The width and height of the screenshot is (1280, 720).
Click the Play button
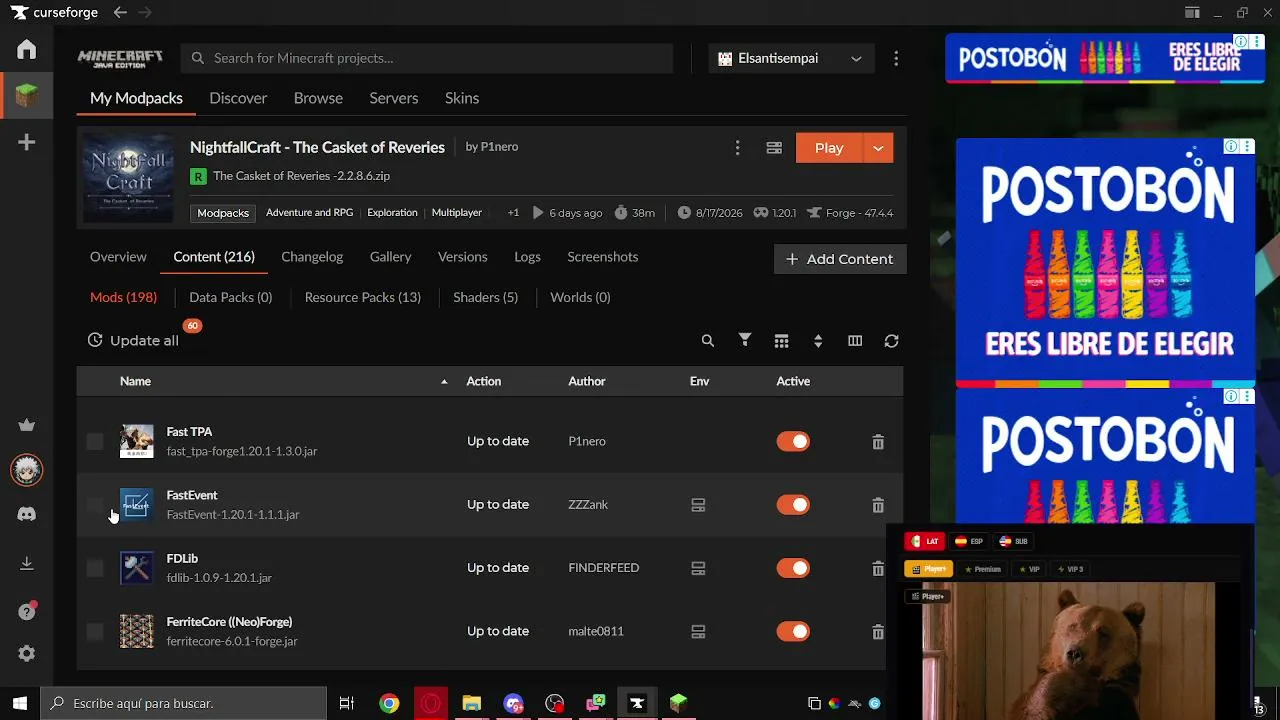[x=829, y=148]
